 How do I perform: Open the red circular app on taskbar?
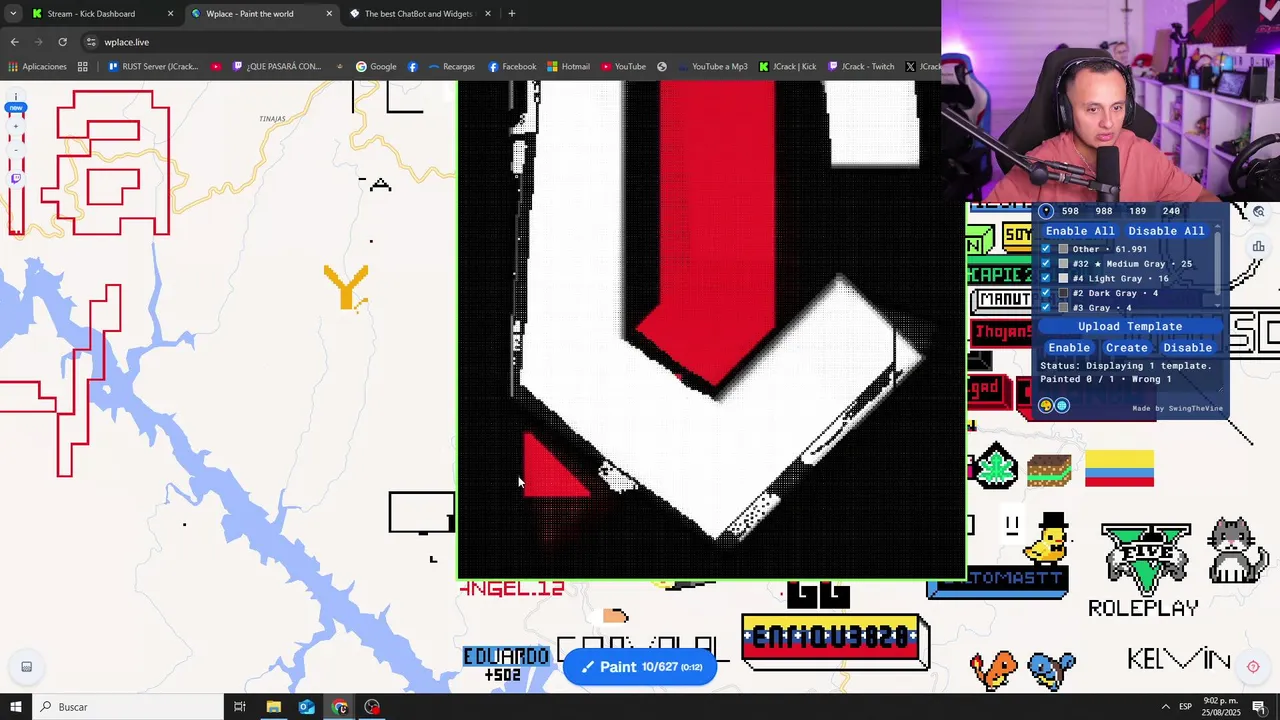coord(372,707)
